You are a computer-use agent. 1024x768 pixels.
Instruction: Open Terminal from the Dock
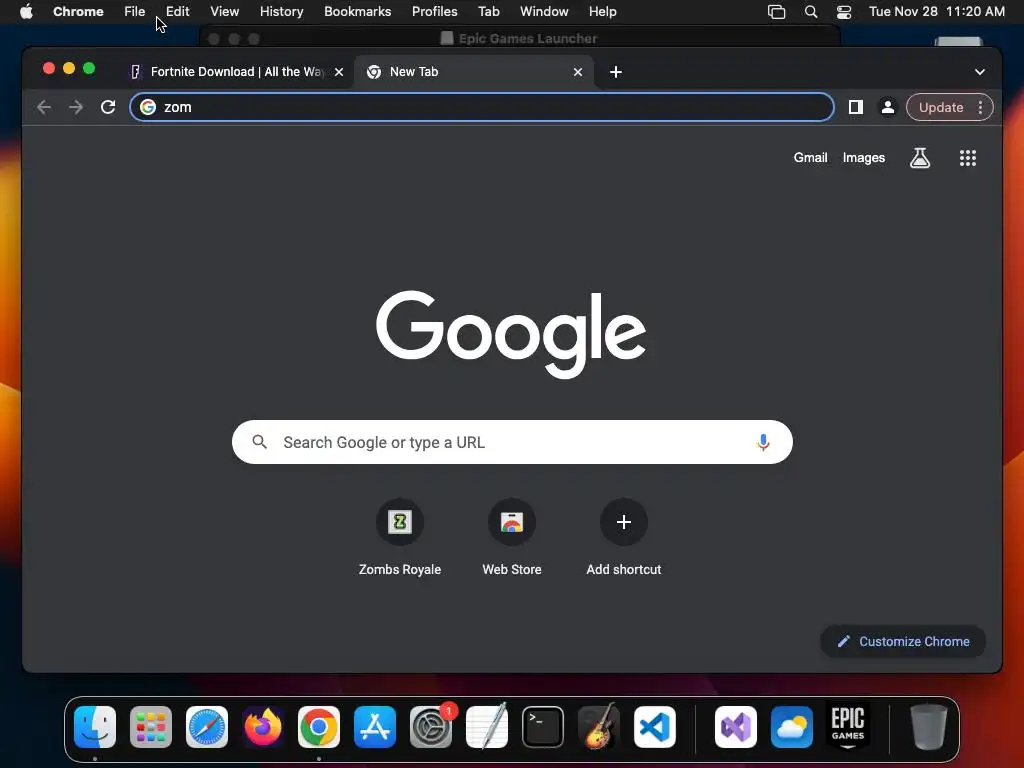pos(543,727)
